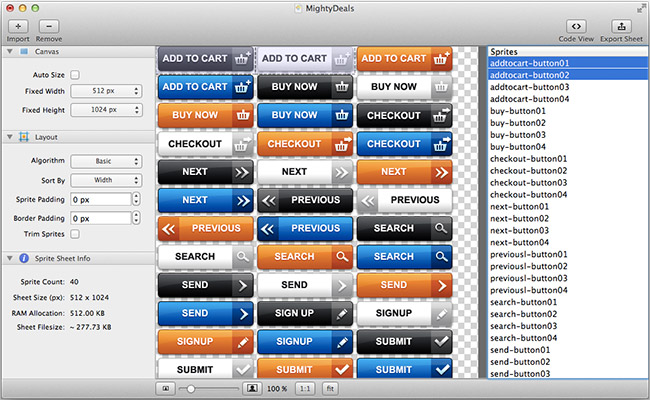Open Code View from the toolbar

coord(576,25)
